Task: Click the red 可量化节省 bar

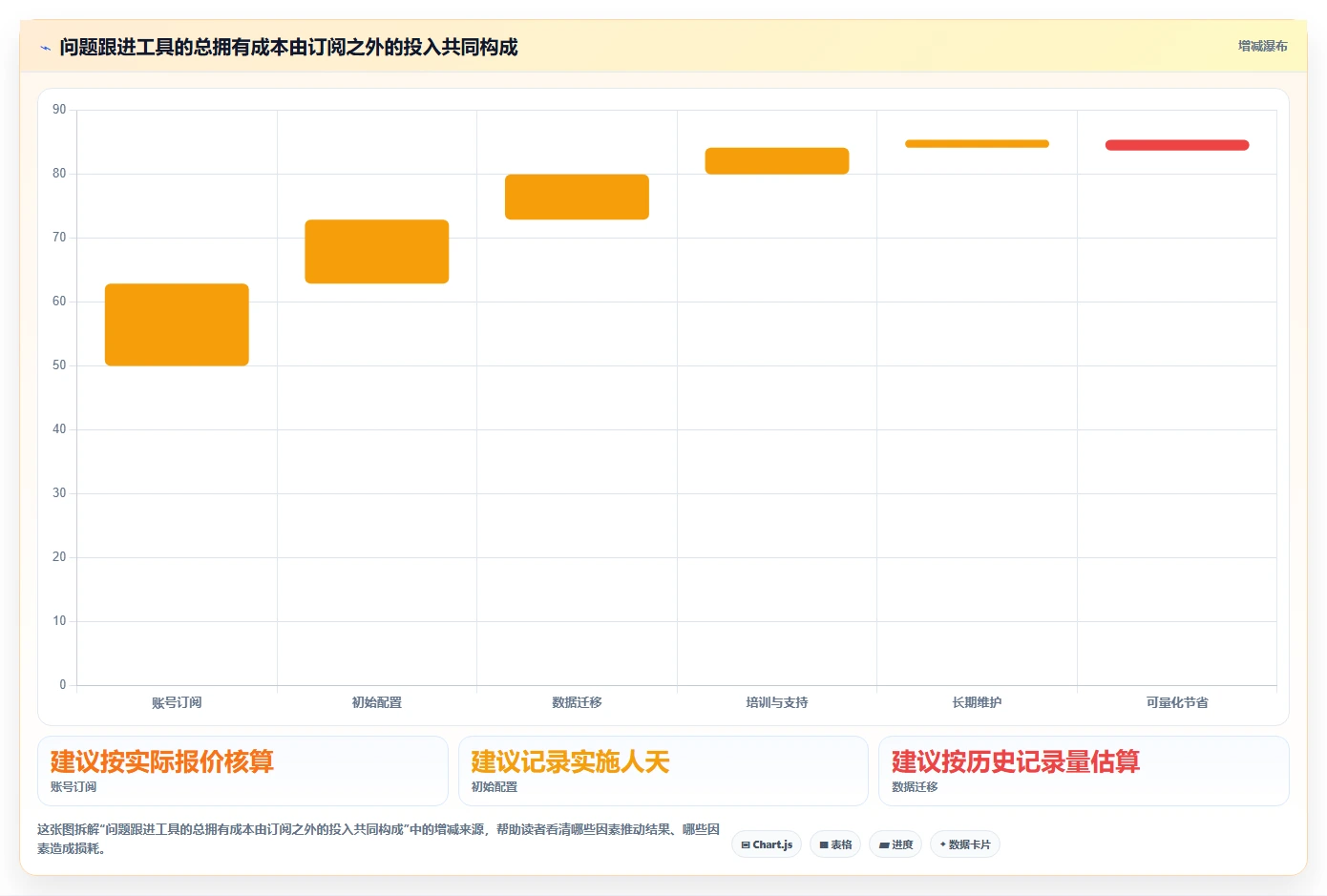Action: click(1177, 145)
